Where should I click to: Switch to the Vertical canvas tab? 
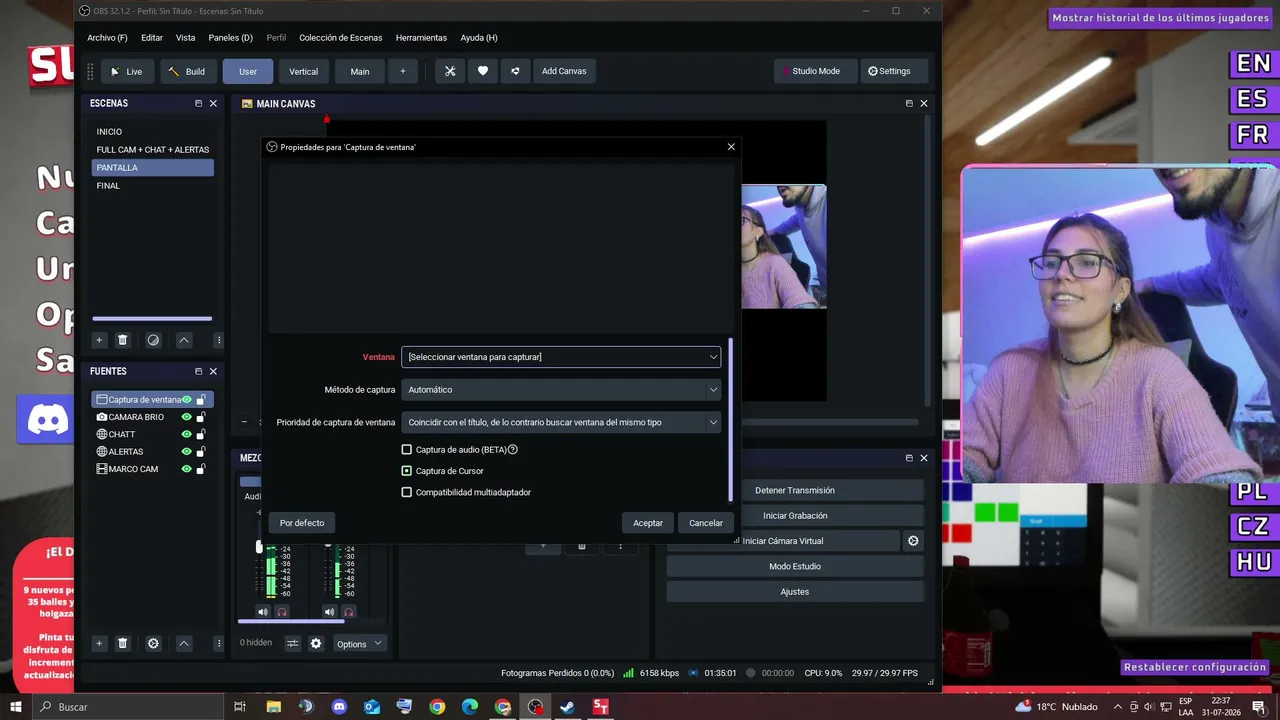click(304, 71)
